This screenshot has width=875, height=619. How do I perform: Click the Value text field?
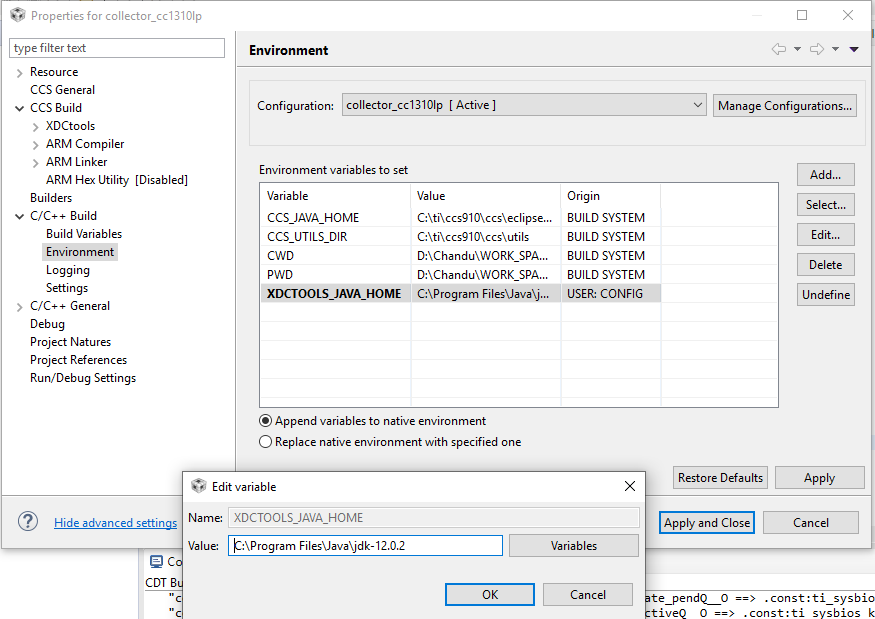(365, 545)
